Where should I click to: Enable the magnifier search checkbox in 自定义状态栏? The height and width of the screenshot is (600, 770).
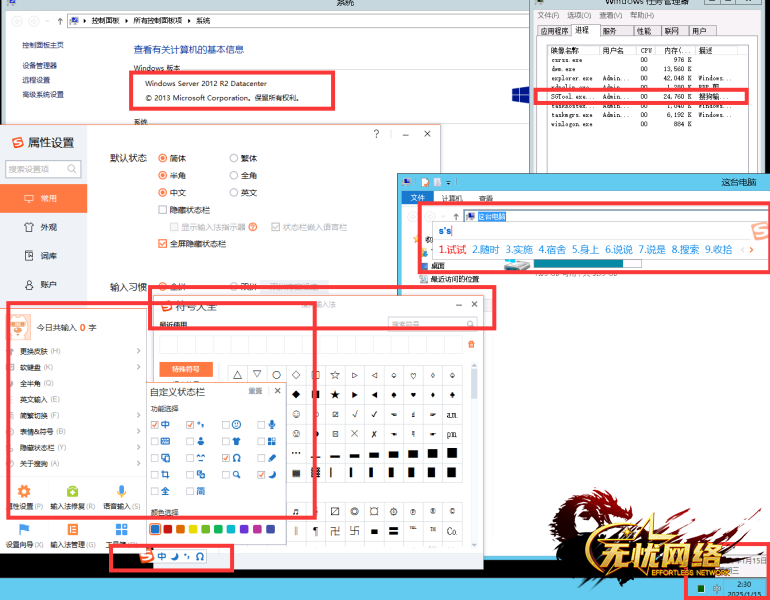click(225, 475)
